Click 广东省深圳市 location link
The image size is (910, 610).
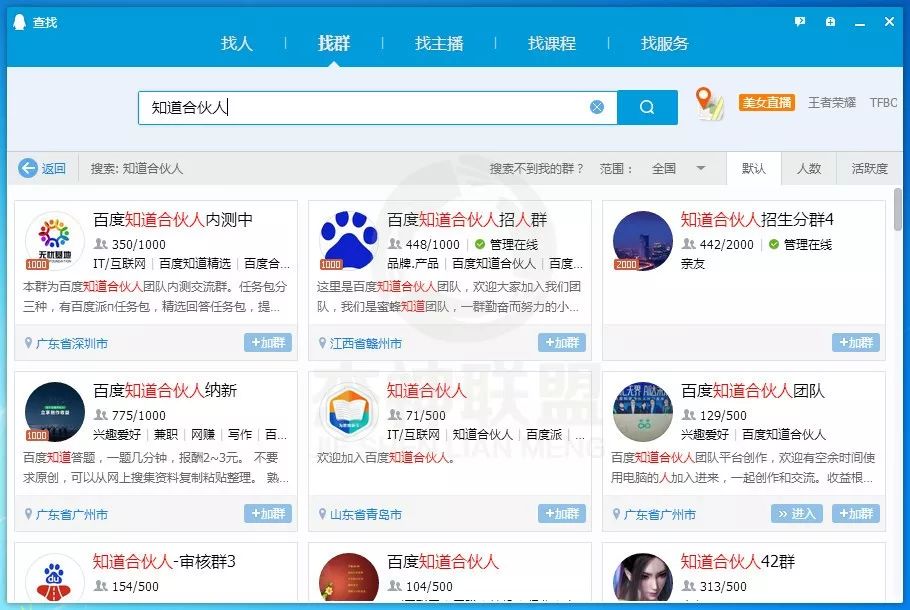(x=71, y=344)
